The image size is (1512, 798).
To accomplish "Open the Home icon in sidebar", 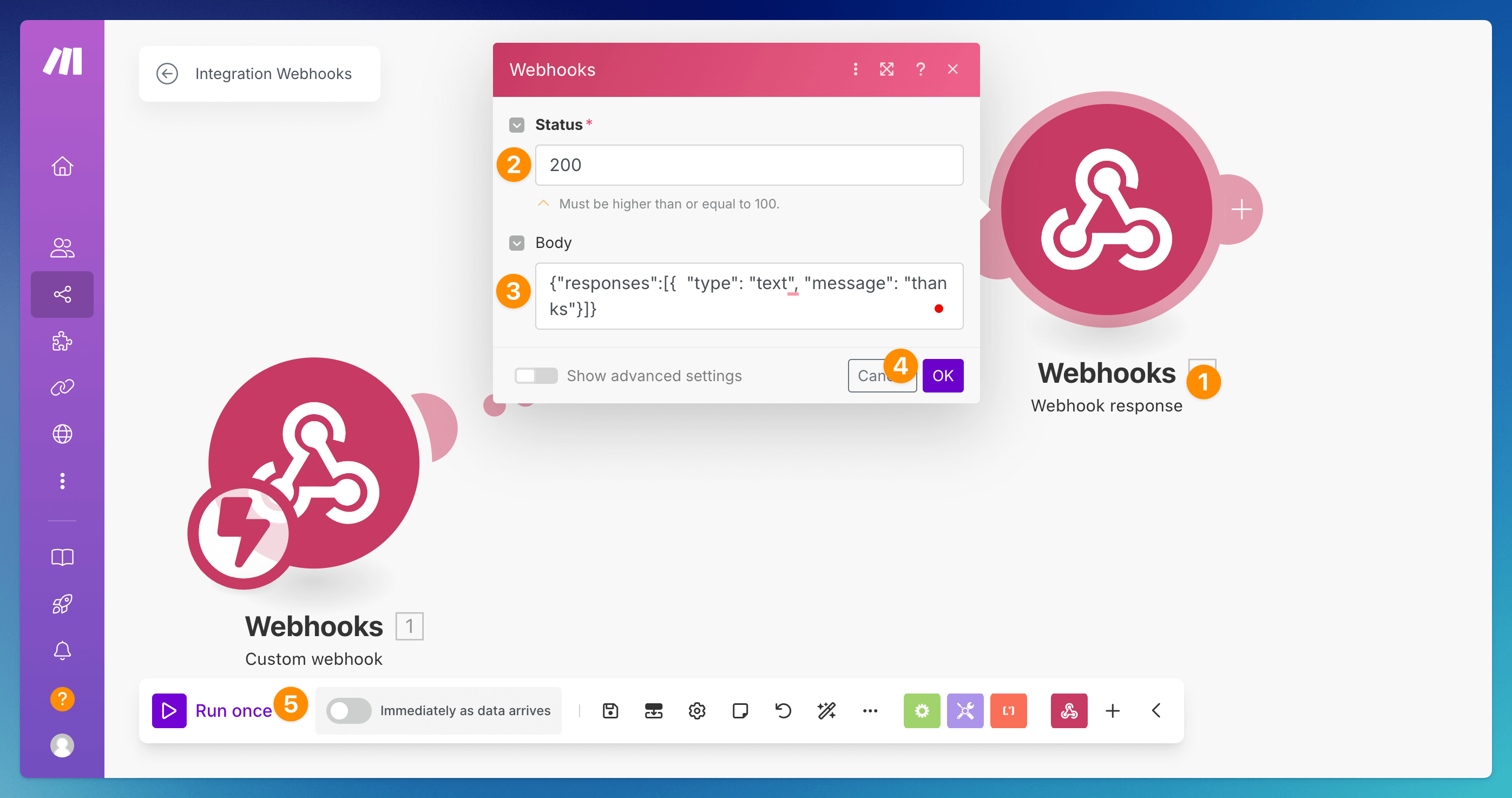I will 62,166.
